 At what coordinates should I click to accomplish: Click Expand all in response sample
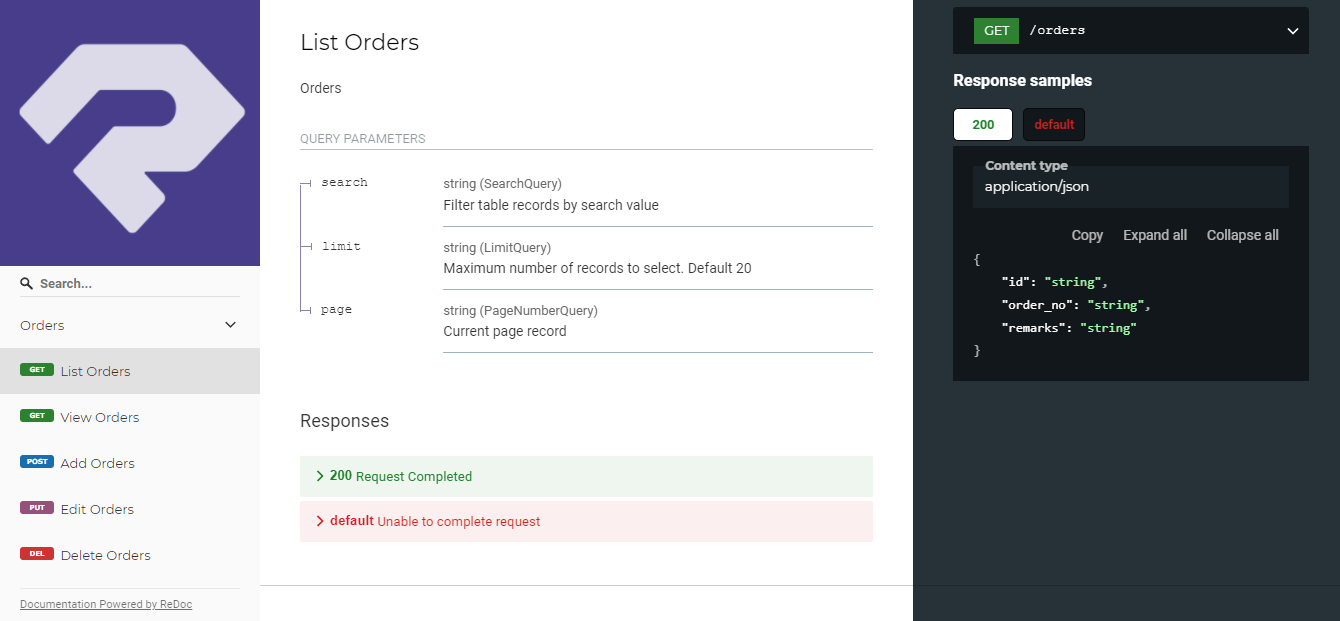pyautogui.click(x=1155, y=235)
